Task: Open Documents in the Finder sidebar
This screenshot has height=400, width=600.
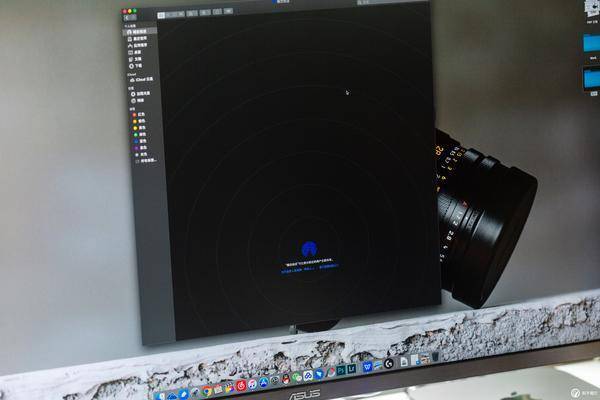Action: (x=136, y=59)
